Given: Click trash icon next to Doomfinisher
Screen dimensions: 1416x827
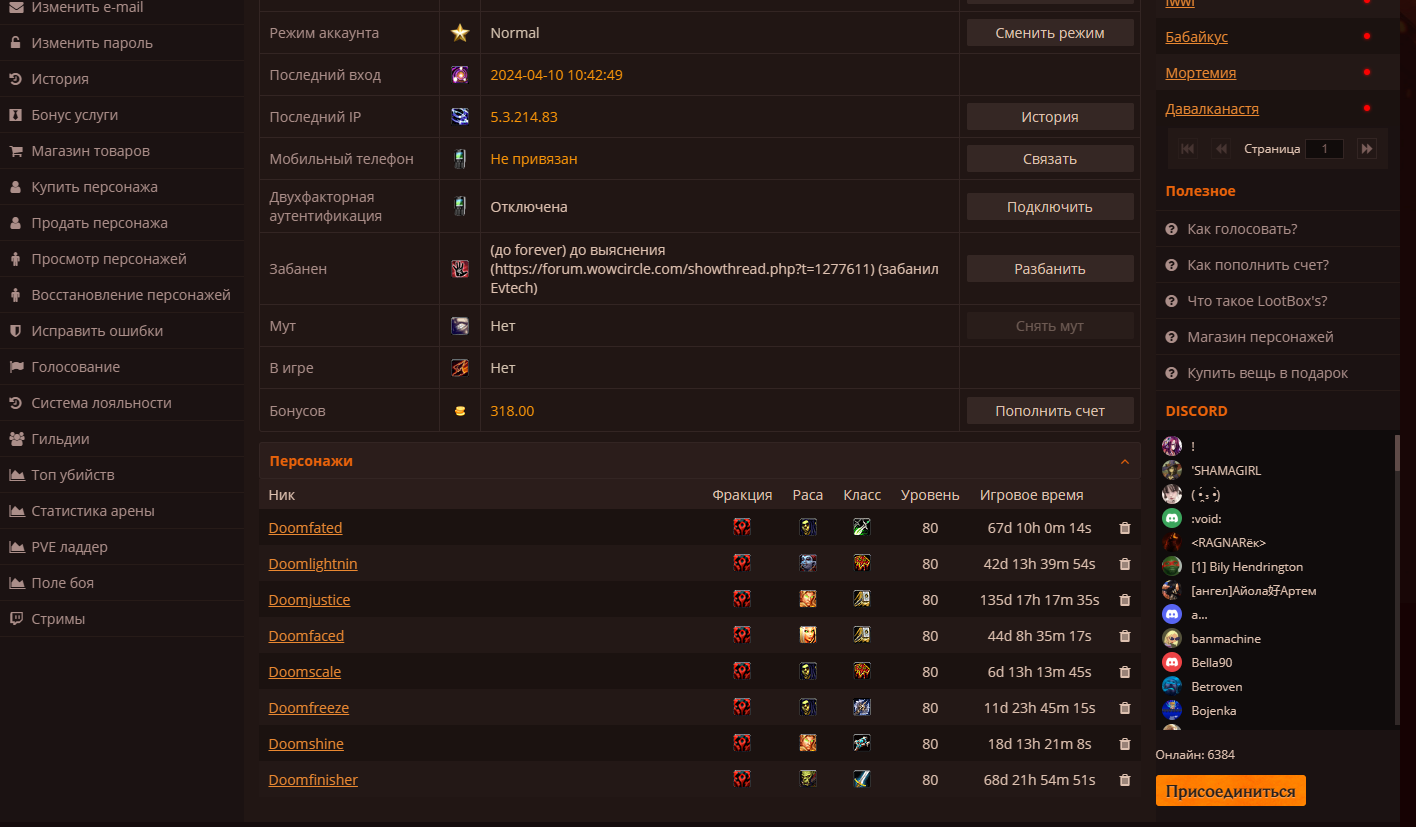Looking at the screenshot, I should click(x=1125, y=780).
